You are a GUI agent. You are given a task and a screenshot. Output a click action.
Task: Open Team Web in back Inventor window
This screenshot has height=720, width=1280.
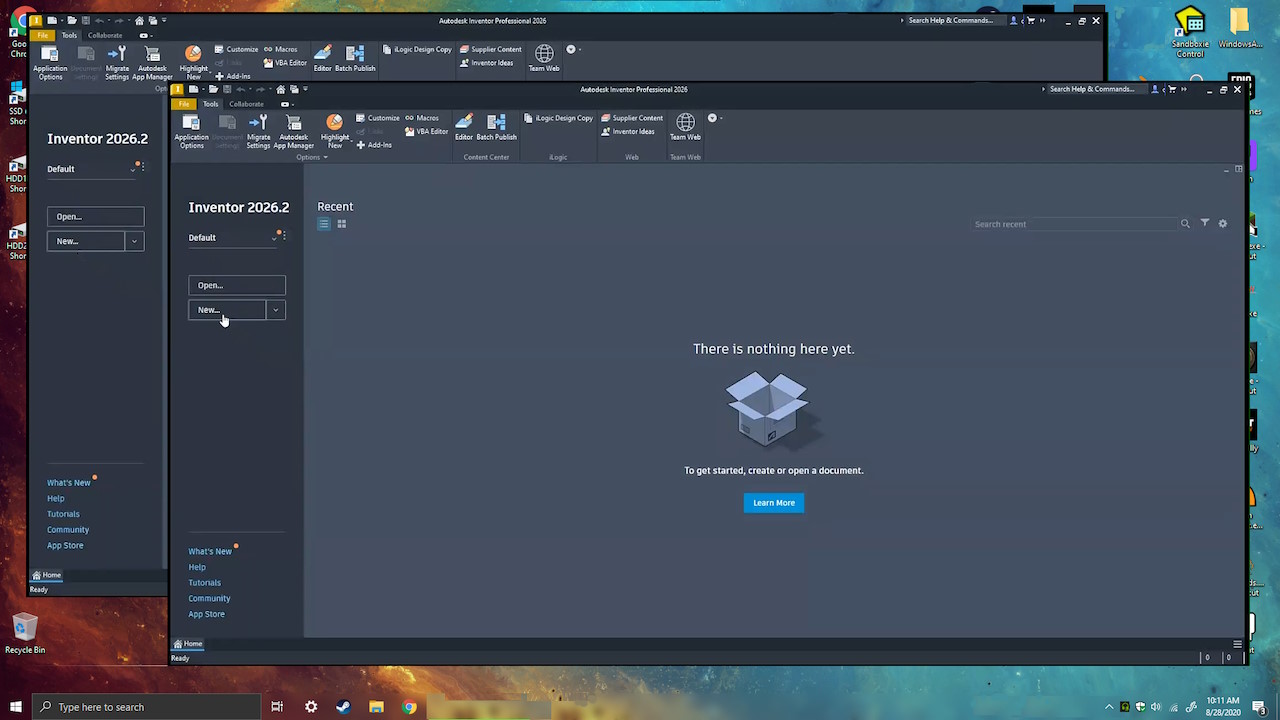point(544,59)
